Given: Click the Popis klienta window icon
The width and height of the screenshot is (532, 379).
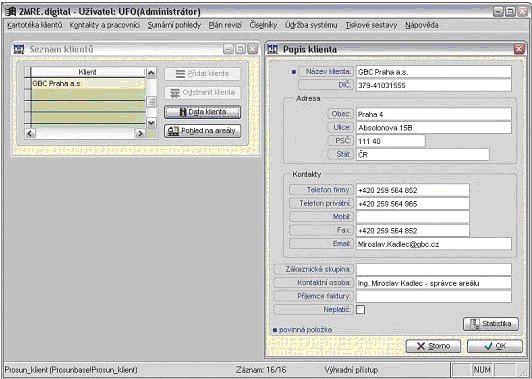Looking at the screenshot, I should coord(272,50).
